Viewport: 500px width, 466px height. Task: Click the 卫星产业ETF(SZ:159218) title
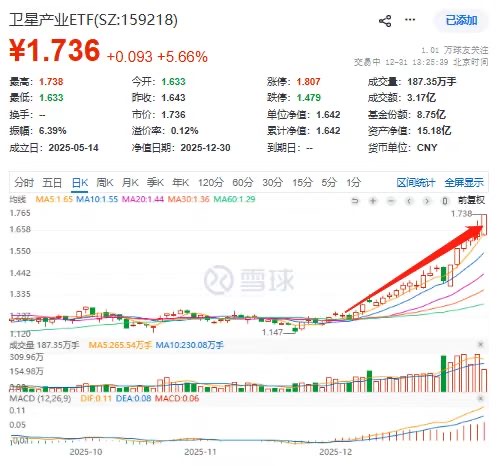click(93, 20)
